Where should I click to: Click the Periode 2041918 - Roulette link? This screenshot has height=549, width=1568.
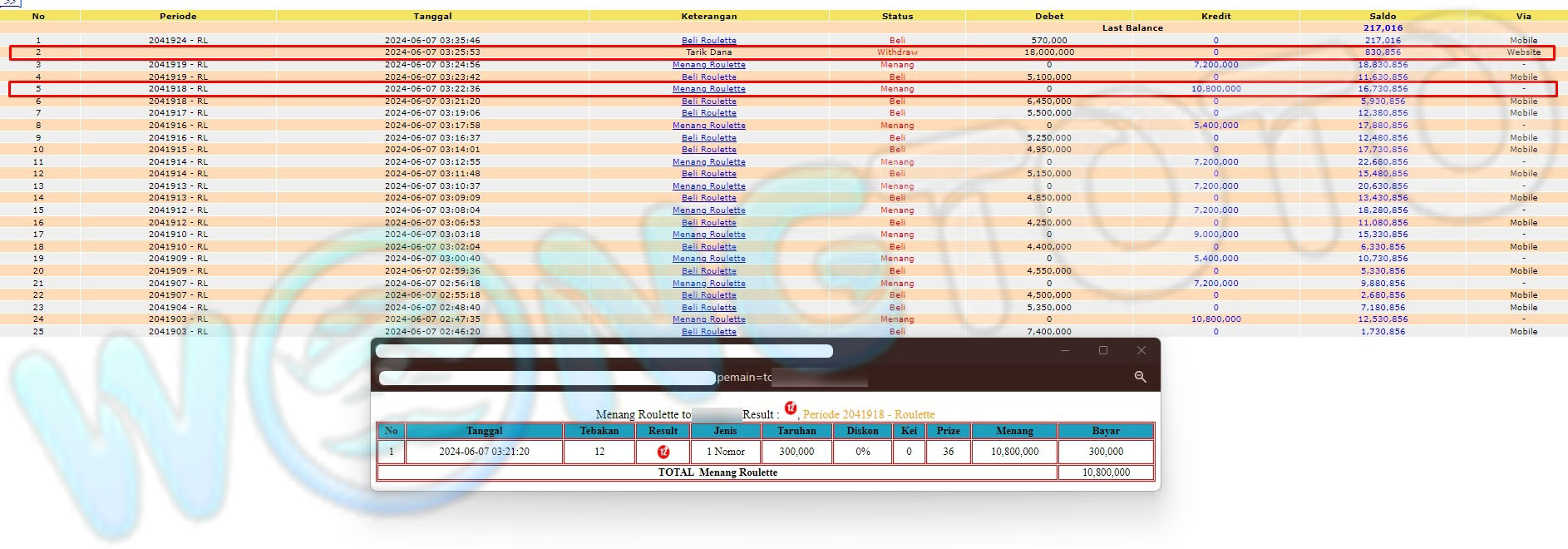pyautogui.click(x=868, y=414)
